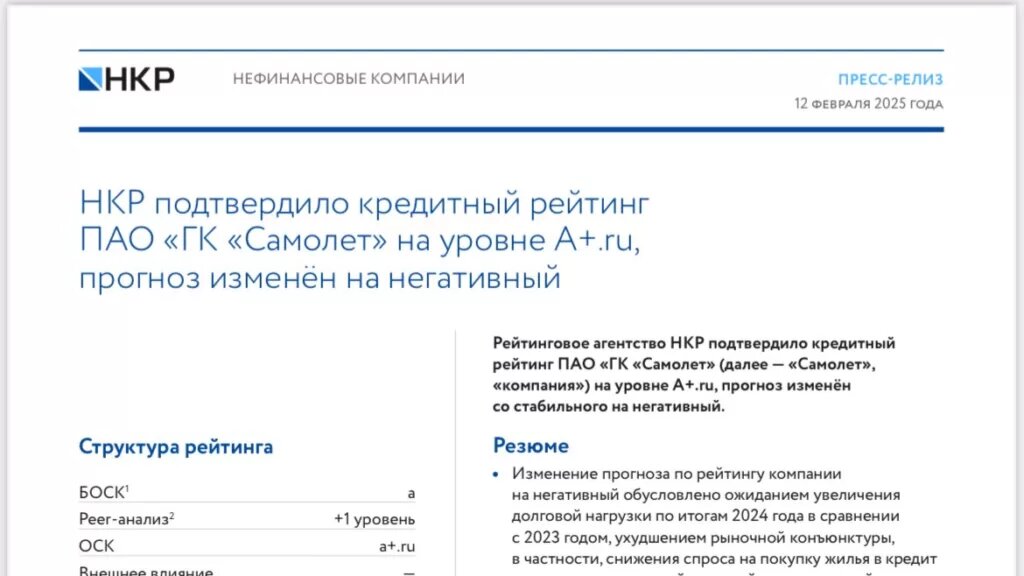Click the line starting 'с 2023 годом, ухудшением'

[x=703, y=537]
